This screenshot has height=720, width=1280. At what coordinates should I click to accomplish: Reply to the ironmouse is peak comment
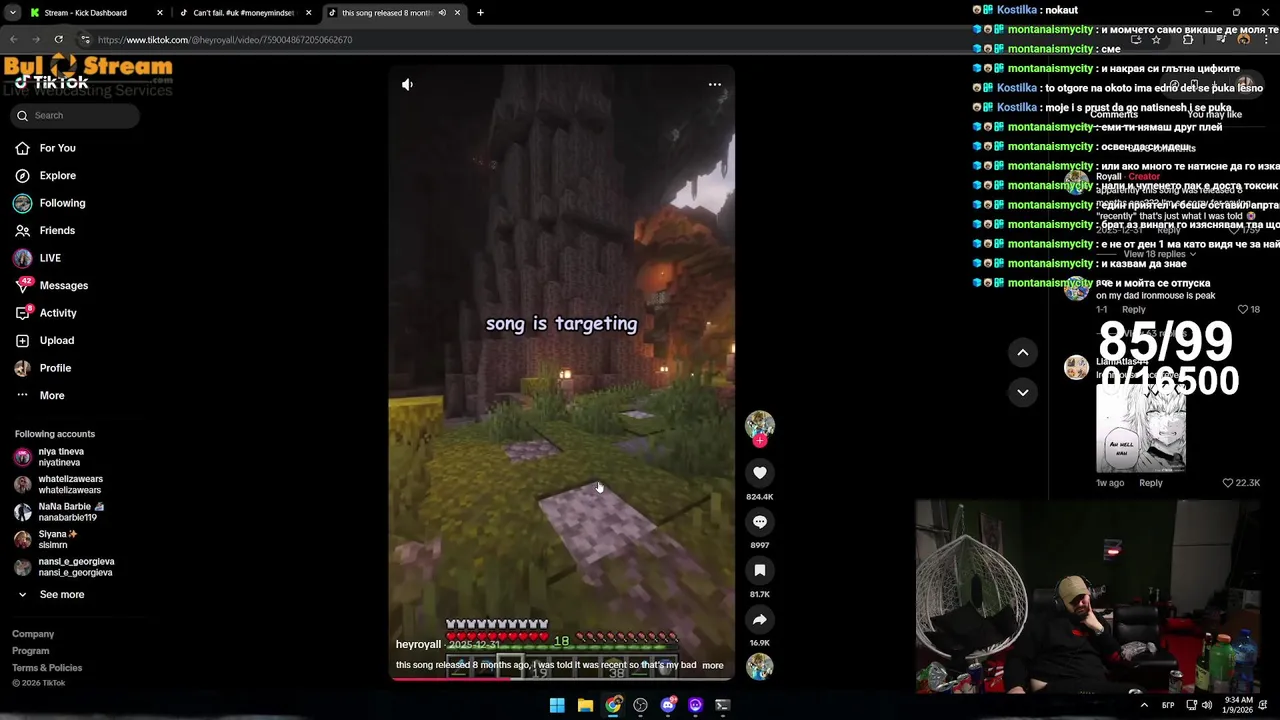pyautogui.click(x=1134, y=310)
